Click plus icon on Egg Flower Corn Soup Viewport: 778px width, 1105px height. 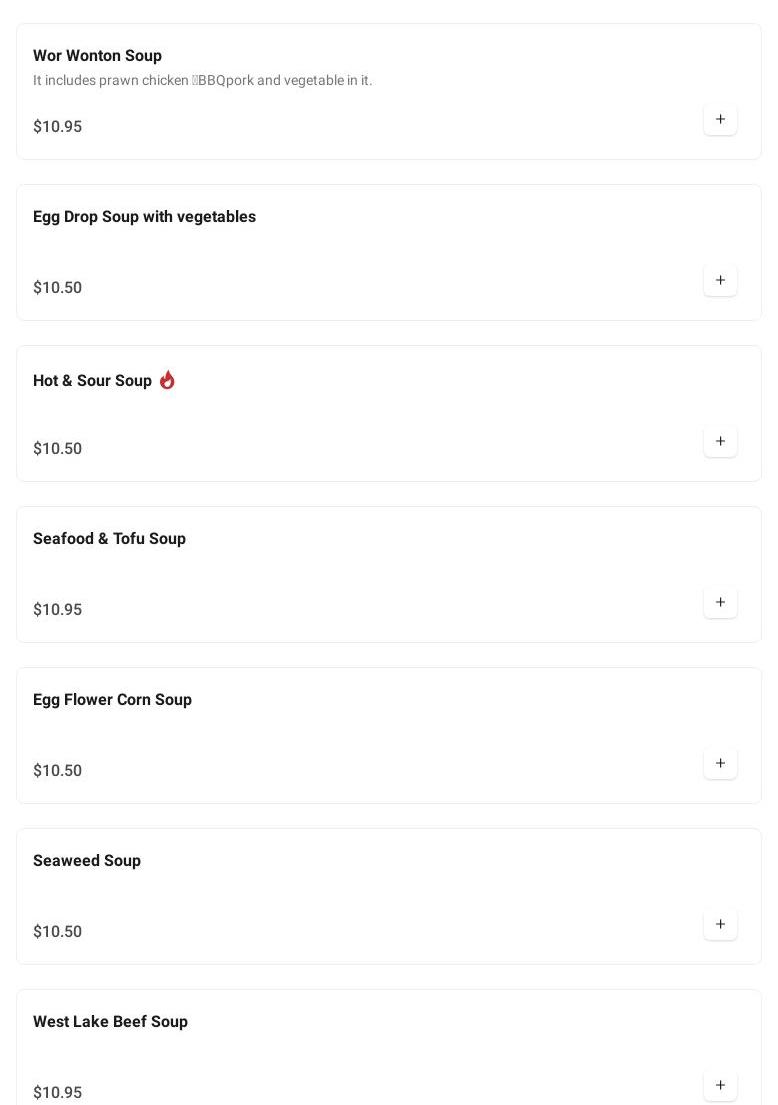720,764
